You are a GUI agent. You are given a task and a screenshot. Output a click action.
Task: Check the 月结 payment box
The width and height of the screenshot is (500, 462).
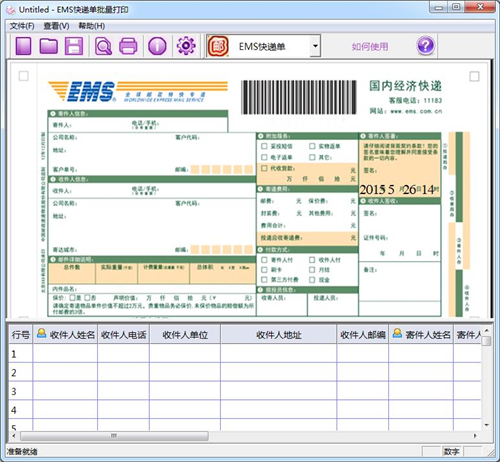312,270
